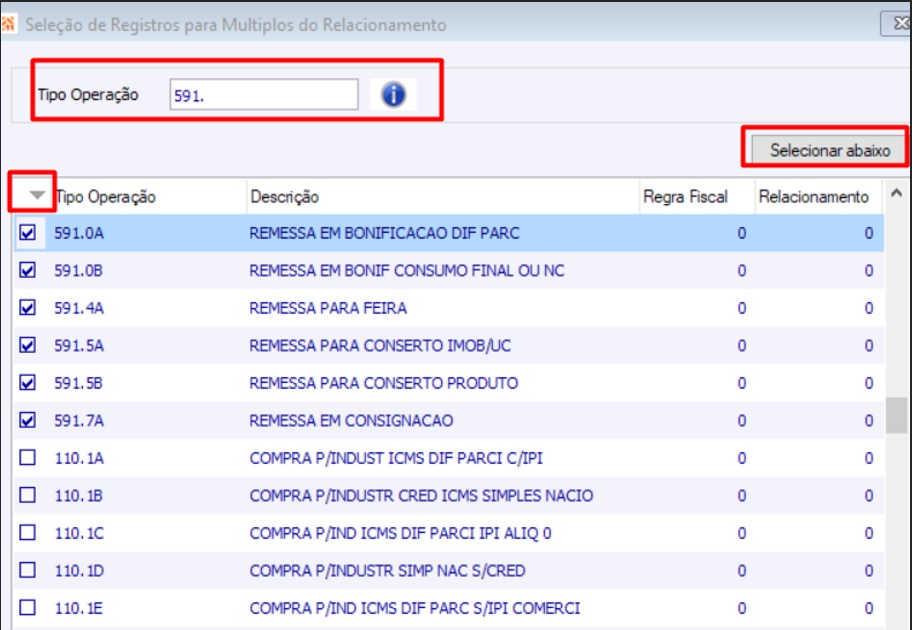Check the 110.1C row checkbox

pos(27,532)
